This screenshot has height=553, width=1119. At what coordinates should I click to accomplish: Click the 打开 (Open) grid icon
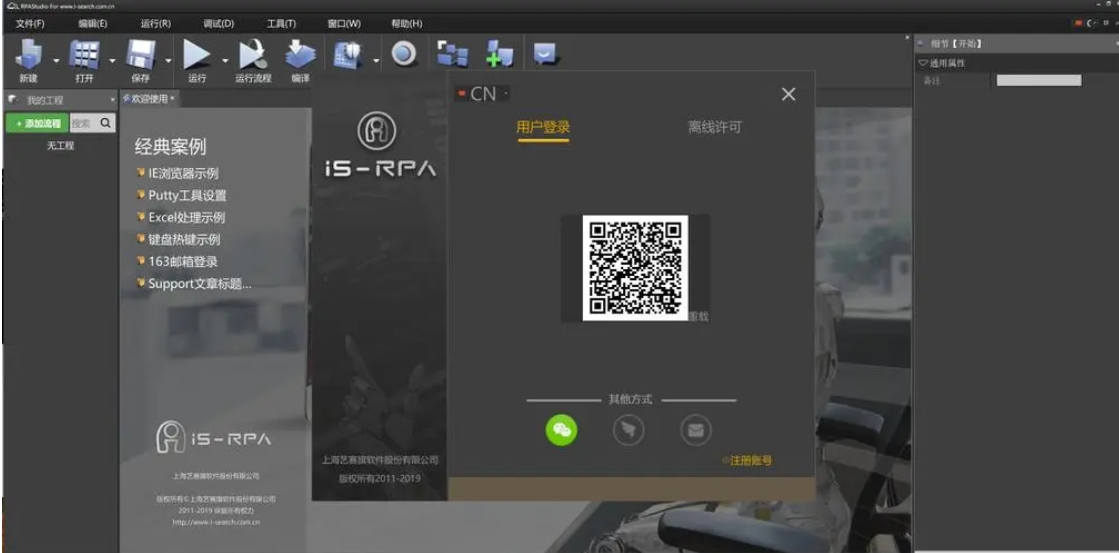coord(84,55)
